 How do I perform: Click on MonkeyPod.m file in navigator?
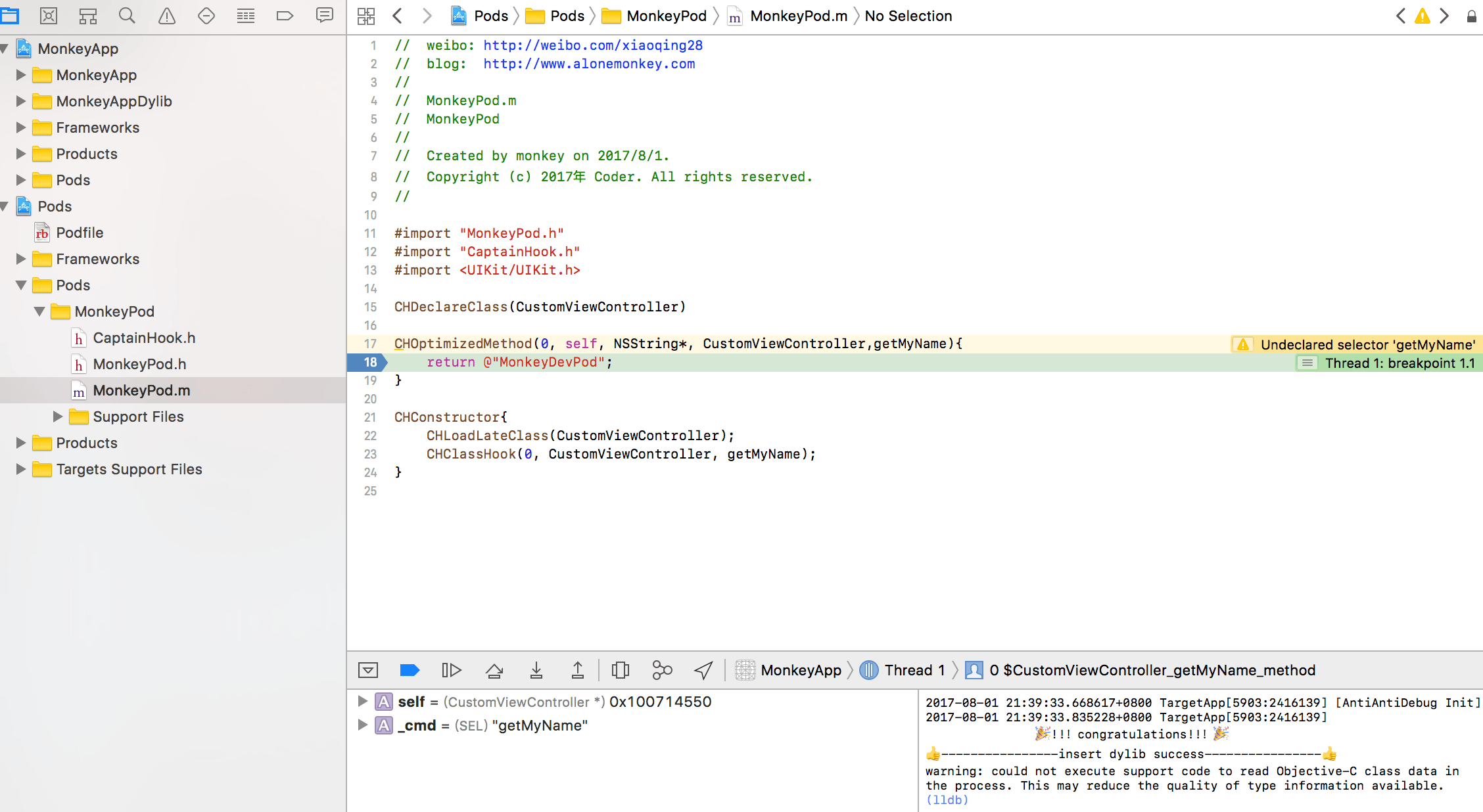point(141,390)
